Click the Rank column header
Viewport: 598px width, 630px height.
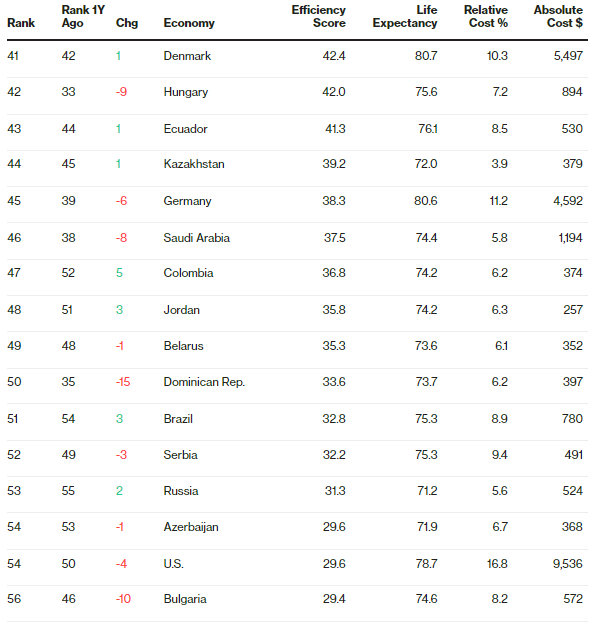[21, 23]
